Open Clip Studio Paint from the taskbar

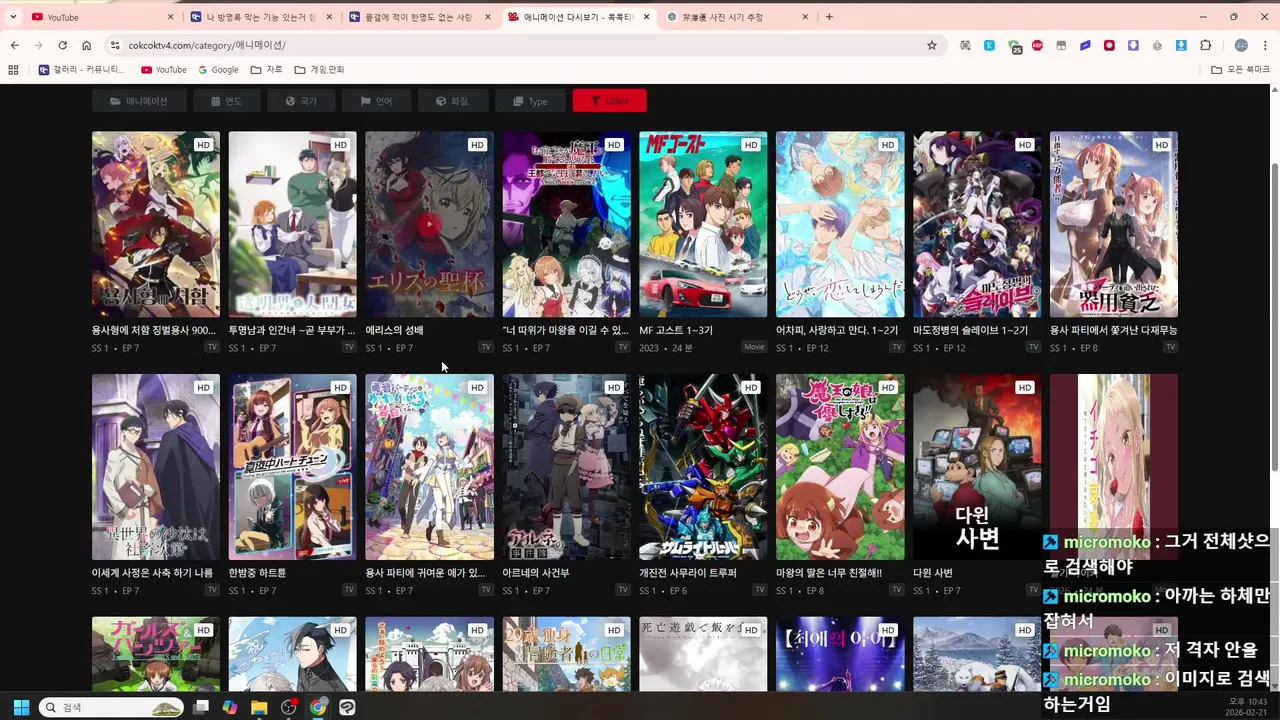347,707
